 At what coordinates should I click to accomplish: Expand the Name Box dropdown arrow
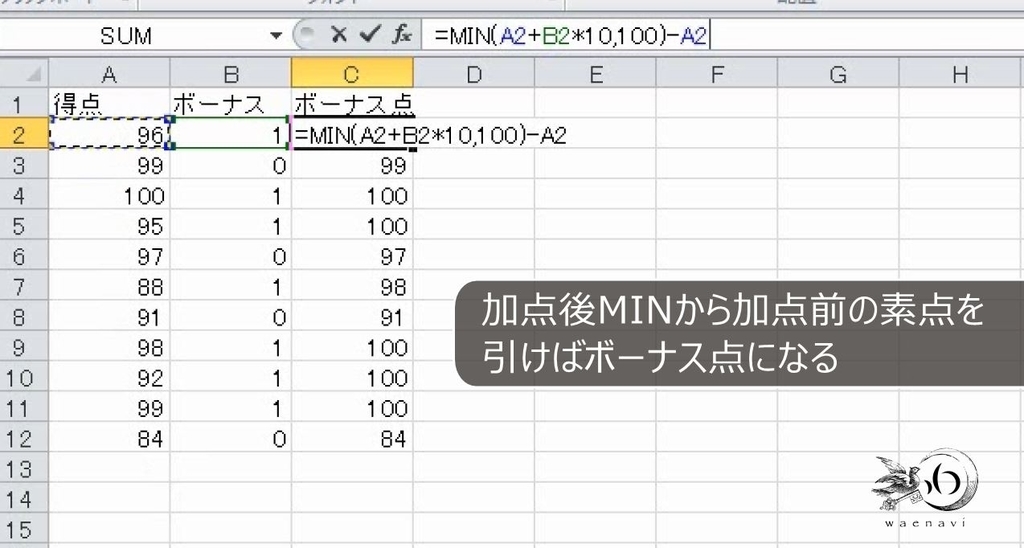tap(276, 35)
